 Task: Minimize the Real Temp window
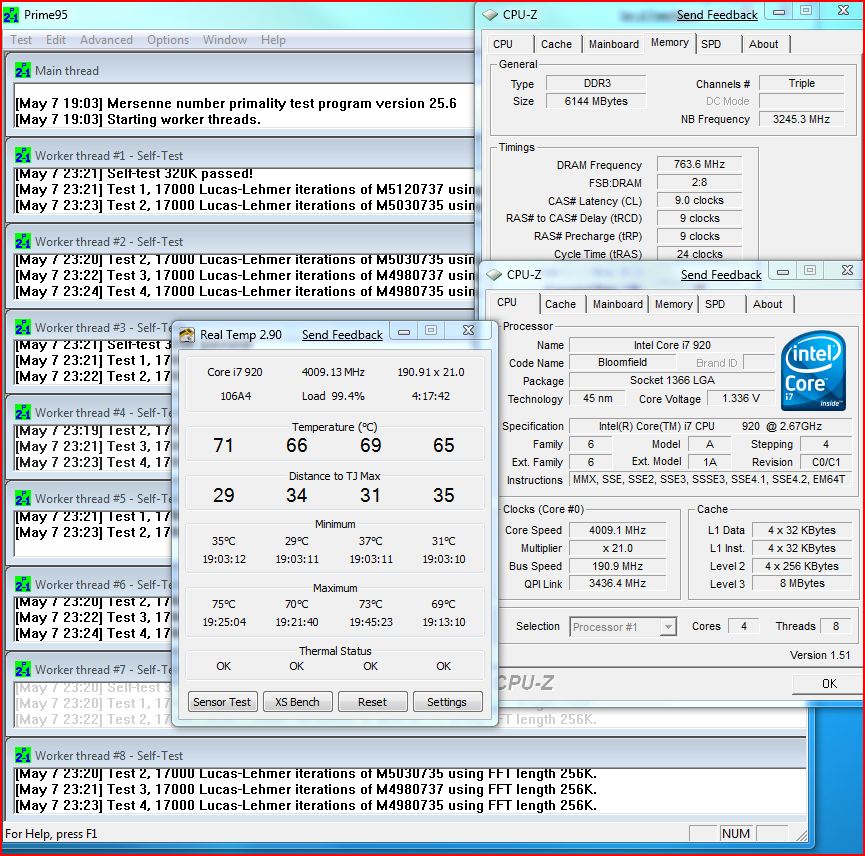pos(404,331)
